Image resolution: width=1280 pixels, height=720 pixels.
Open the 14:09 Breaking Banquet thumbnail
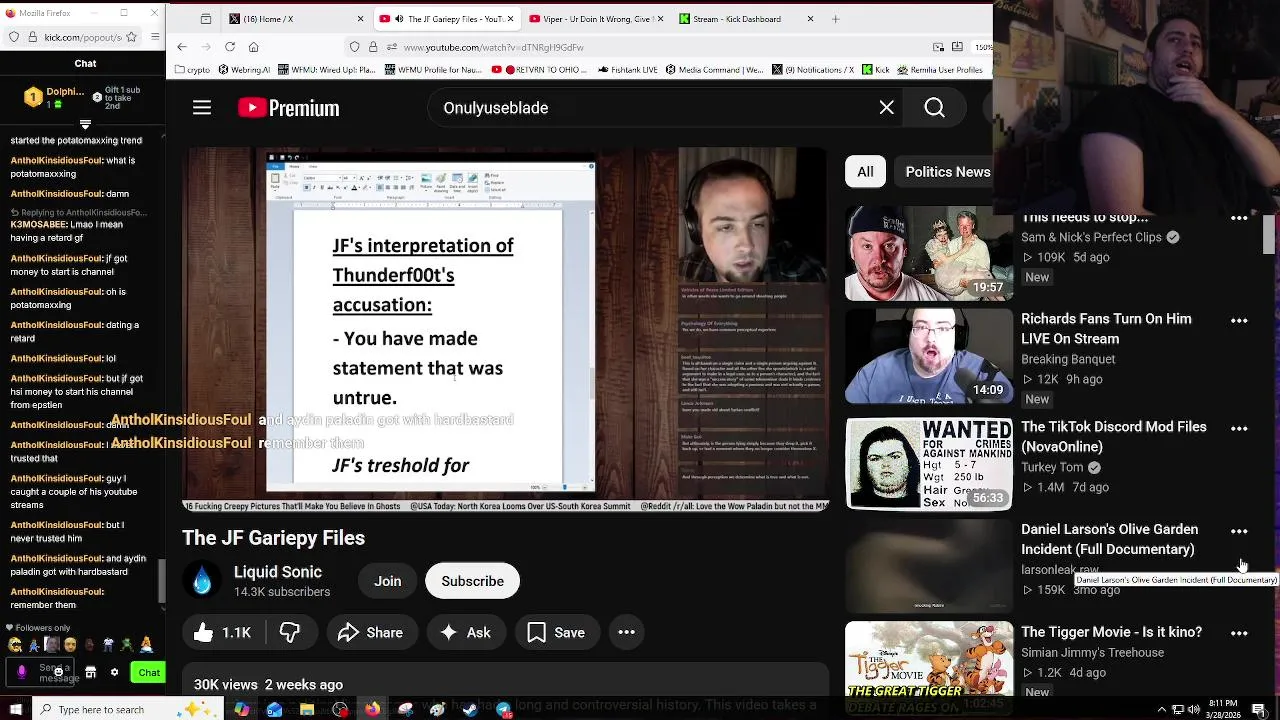click(929, 356)
